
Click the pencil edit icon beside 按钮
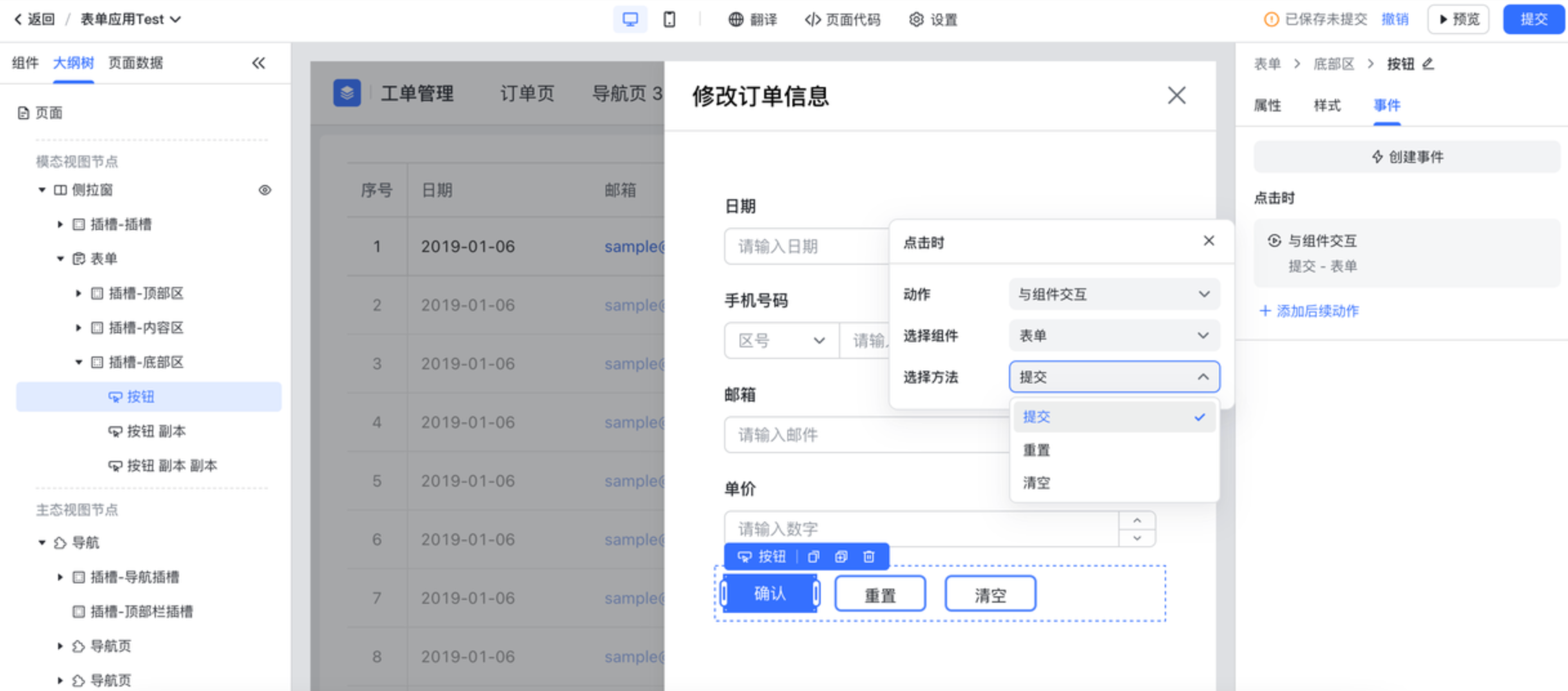coord(1428,64)
